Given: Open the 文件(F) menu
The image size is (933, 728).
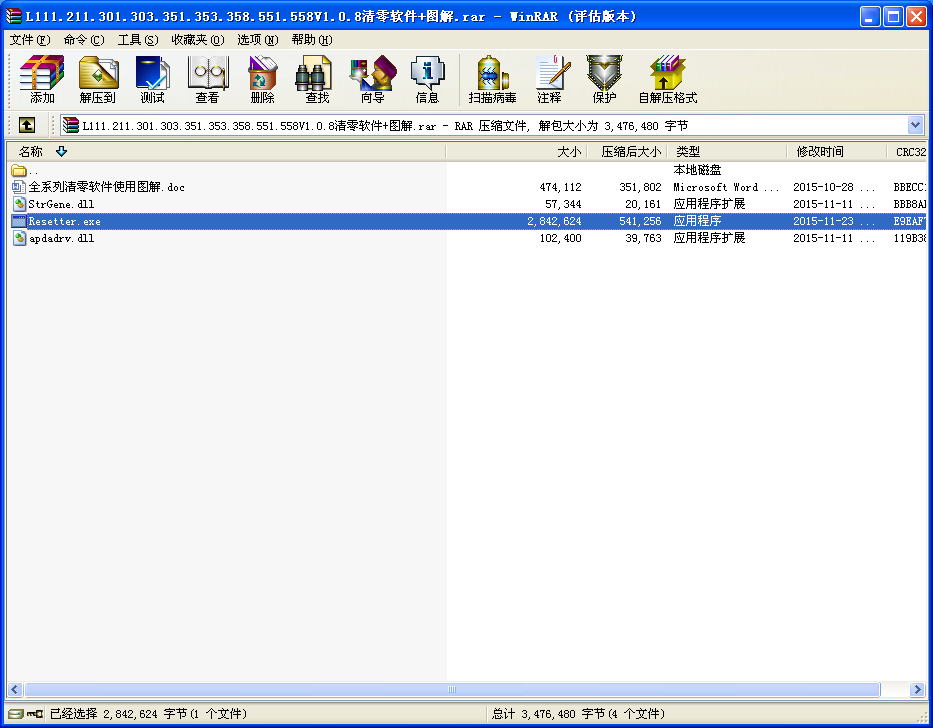Looking at the screenshot, I should 30,40.
